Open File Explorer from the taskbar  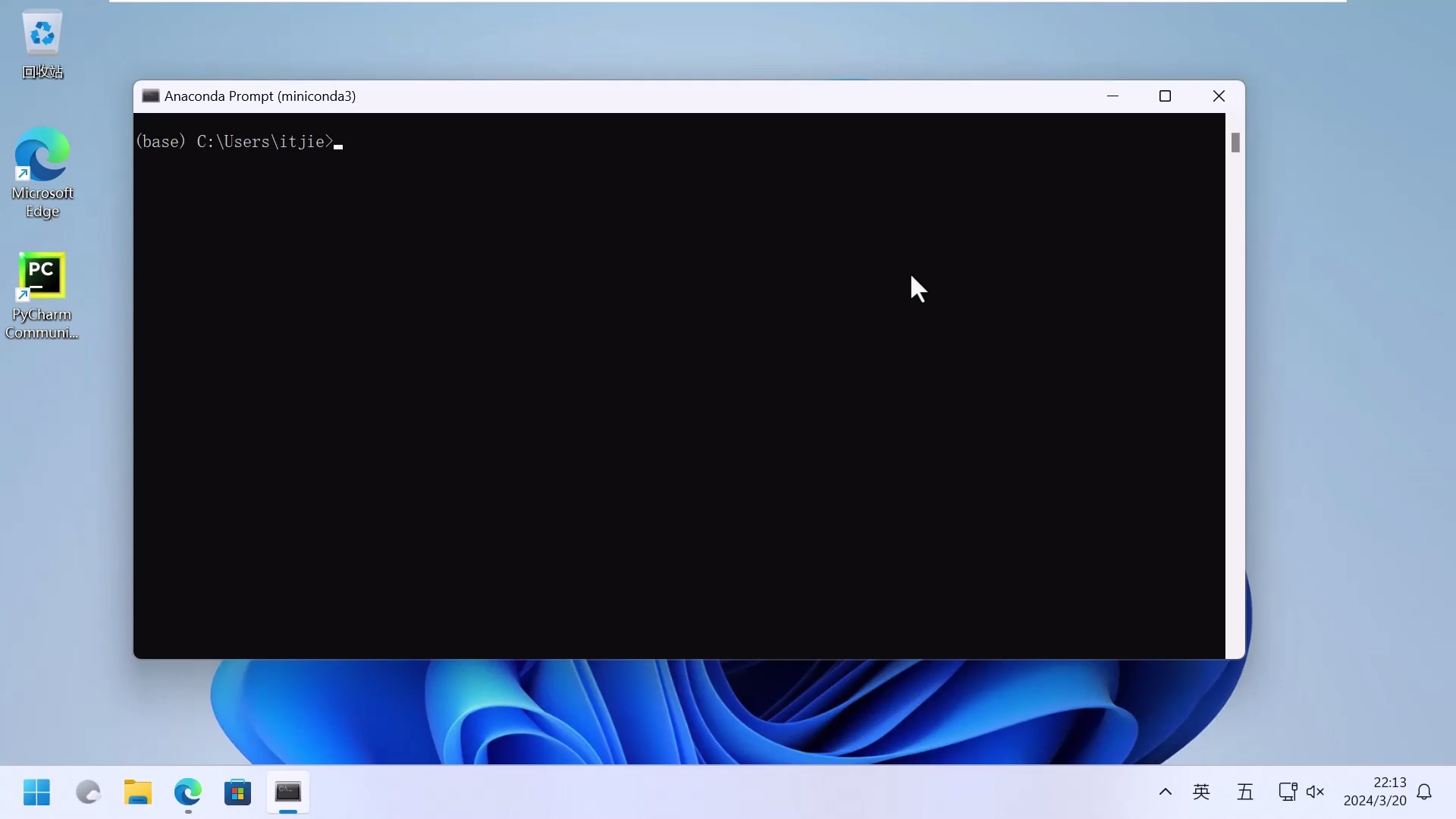click(137, 792)
